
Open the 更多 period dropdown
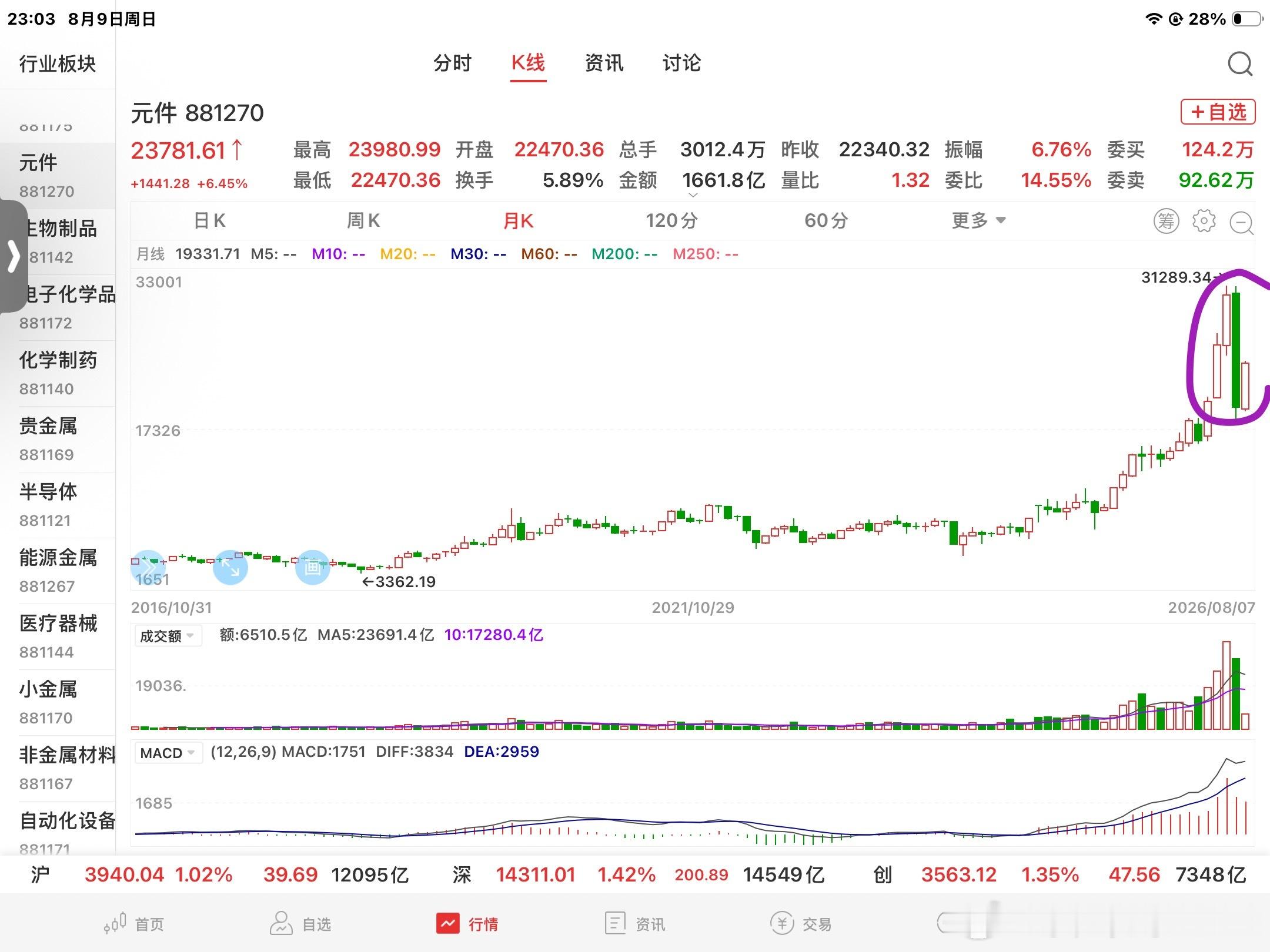(x=979, y=221)
